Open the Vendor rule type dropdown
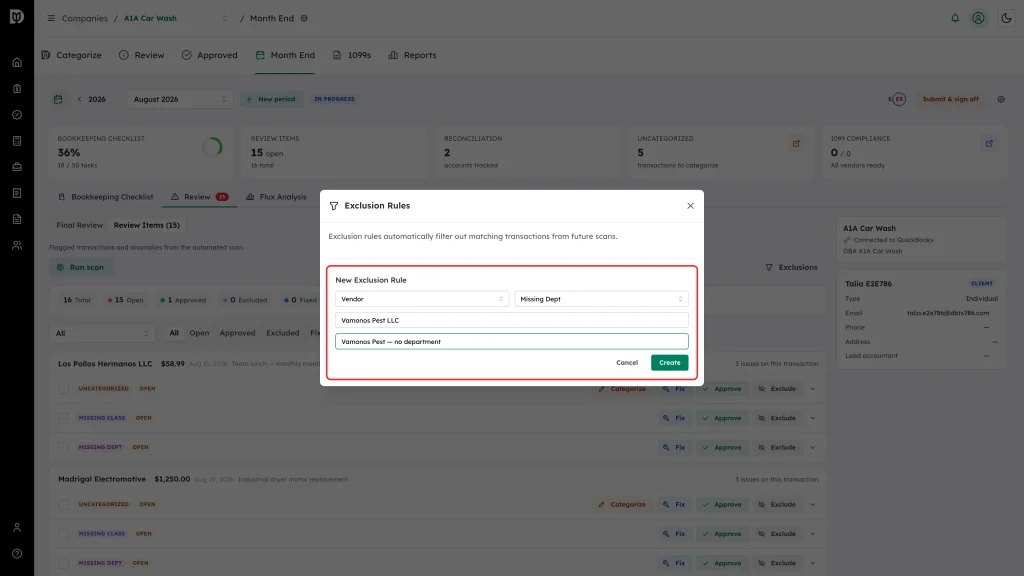The width and height of the screenshot is (1024, 576). pyautogui.click(x=422, y=299)
